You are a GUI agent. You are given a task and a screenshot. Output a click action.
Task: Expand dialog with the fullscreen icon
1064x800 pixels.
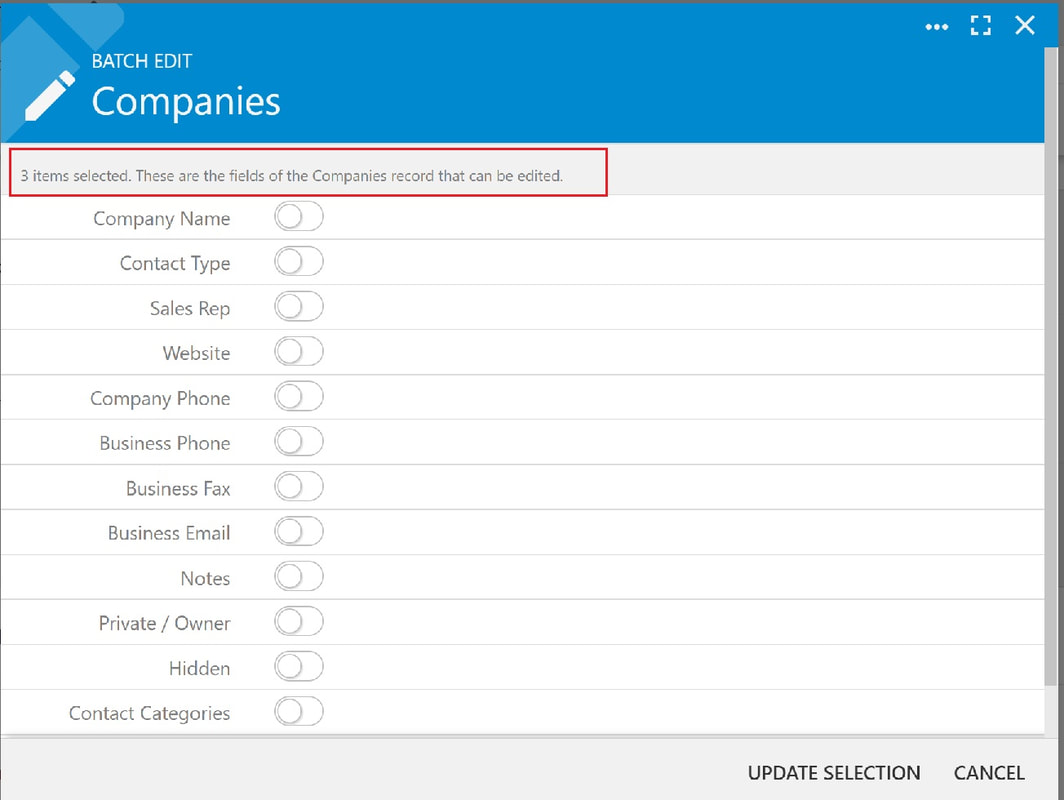coord(981,26)
